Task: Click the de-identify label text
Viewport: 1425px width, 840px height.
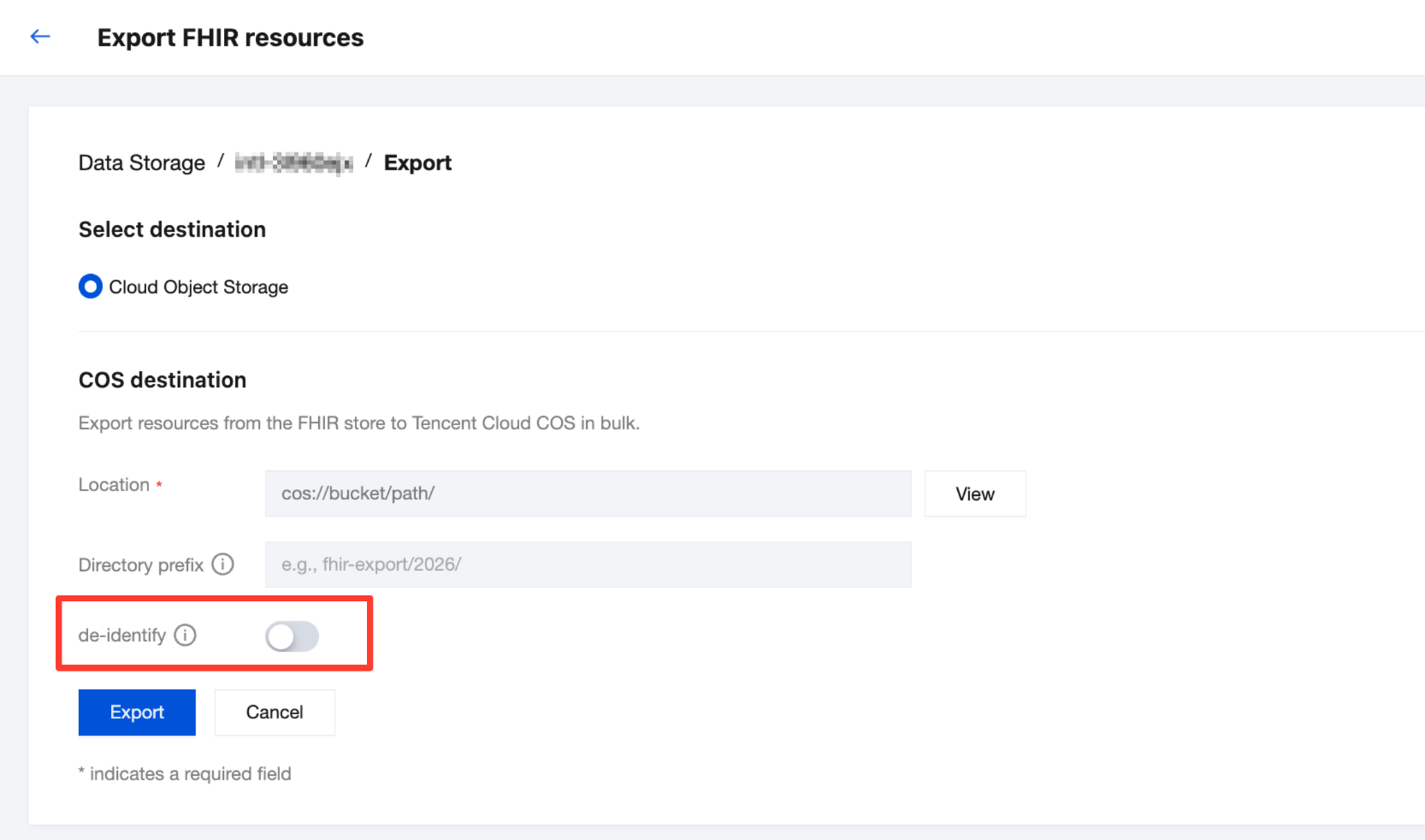Action: click(x=122, y=636)
